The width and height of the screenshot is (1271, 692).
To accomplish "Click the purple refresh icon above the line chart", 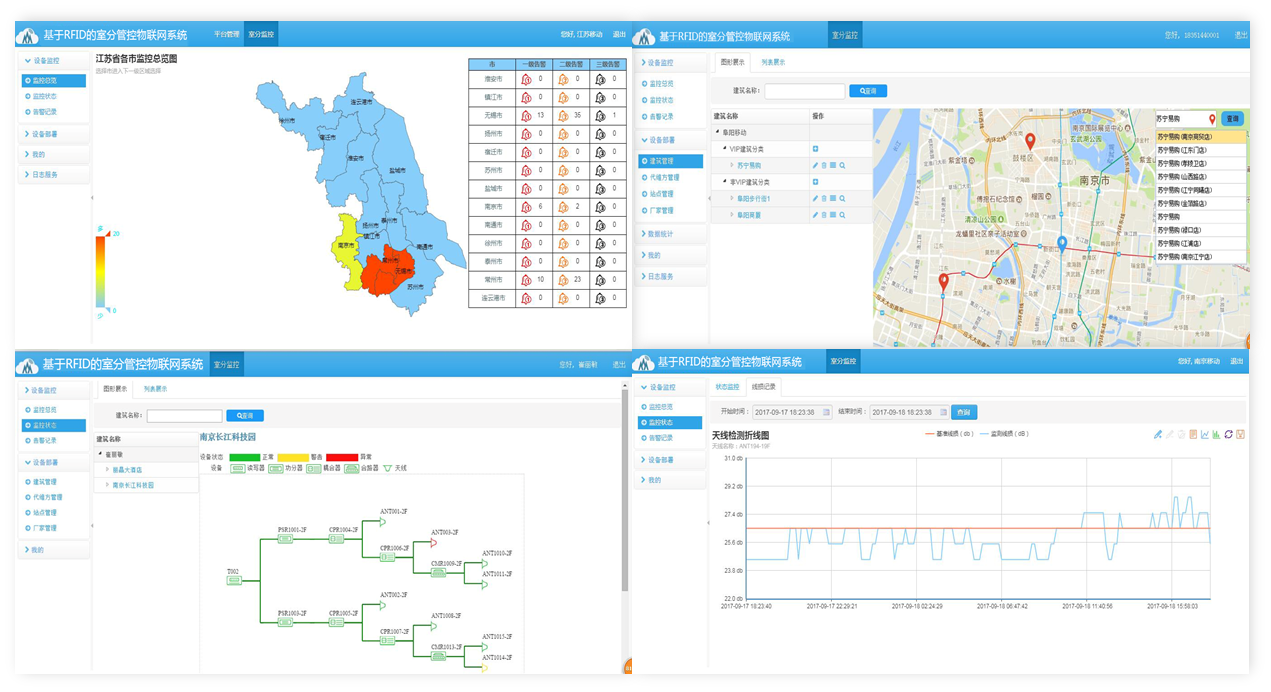I will (1227, 434).
